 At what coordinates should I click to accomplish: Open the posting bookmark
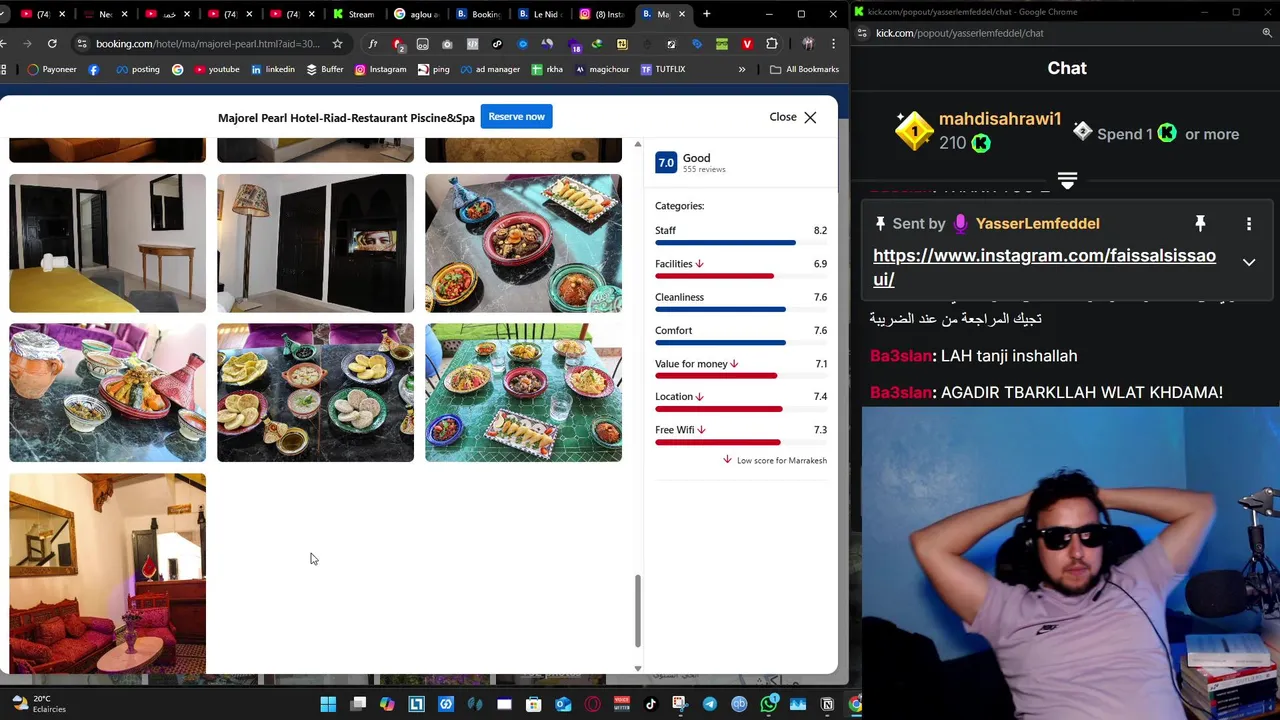[138, 69]
